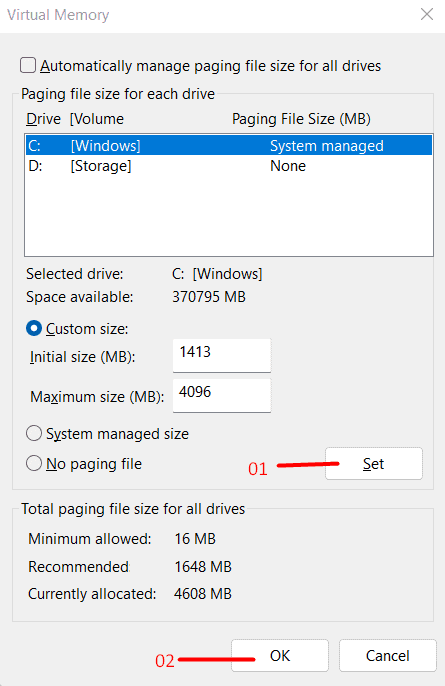Dismiss the dialog with Cancel
This screenshot has height=686, width=445.
(387, 655)
